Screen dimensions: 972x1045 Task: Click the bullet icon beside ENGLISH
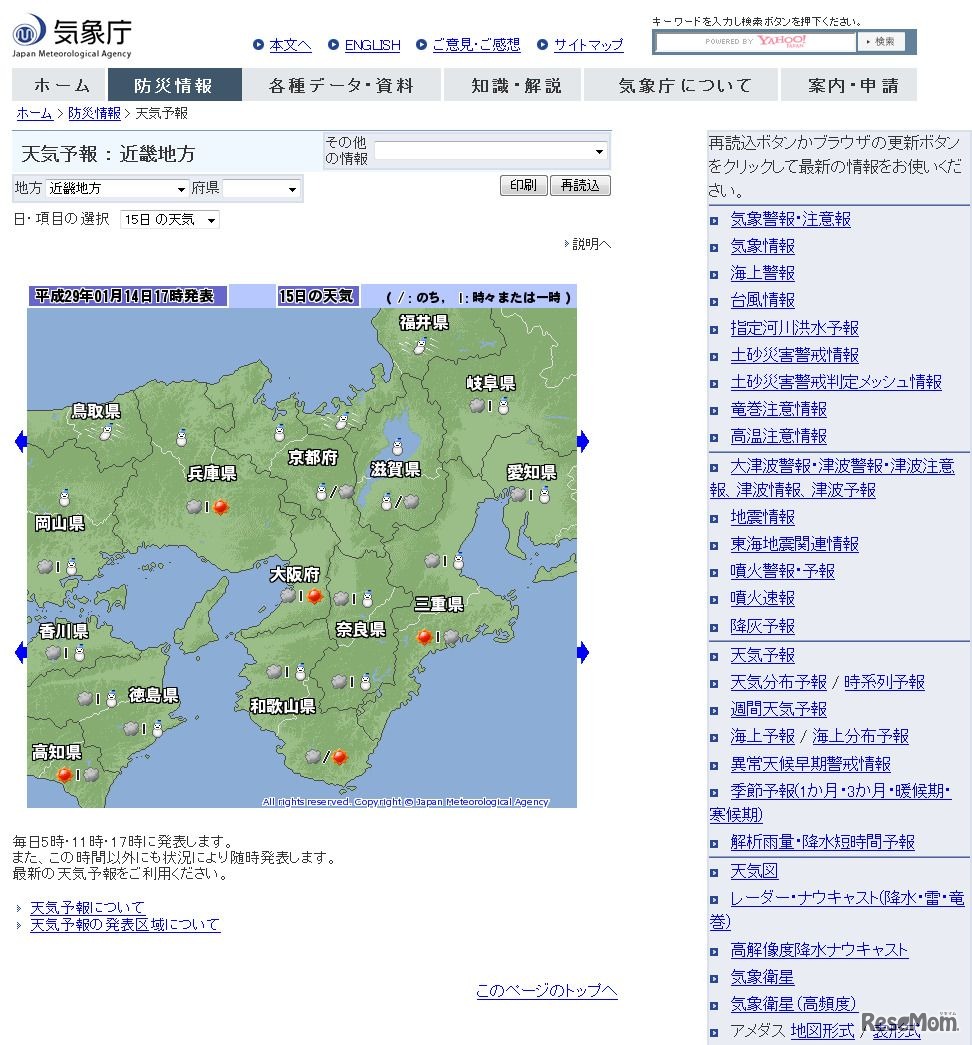(x=333, y=45)
